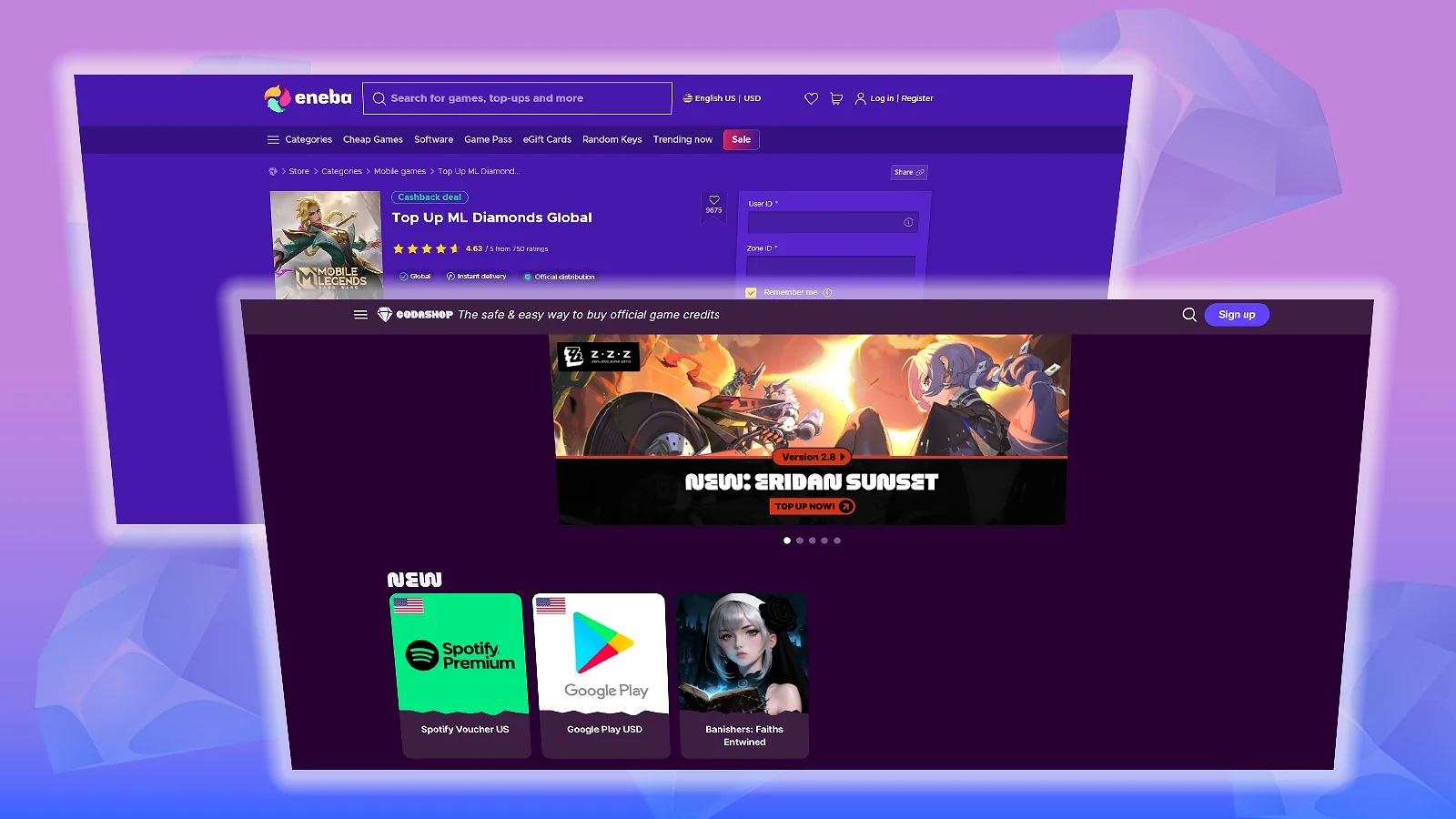
Task: Select the third carousel dot
Action: (x=813, y=541)
